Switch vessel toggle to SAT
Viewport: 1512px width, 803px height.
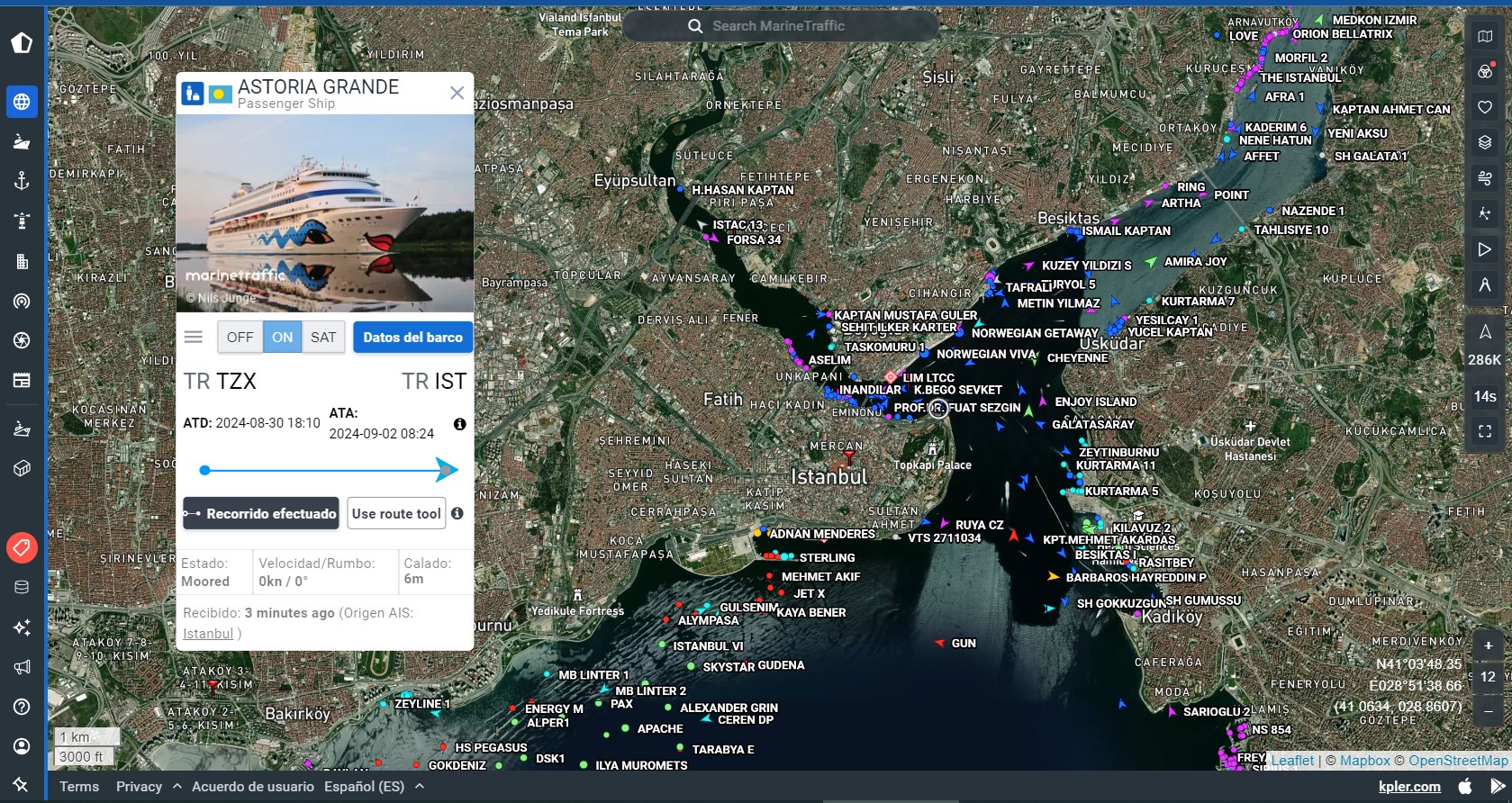(x=323, y=338)
